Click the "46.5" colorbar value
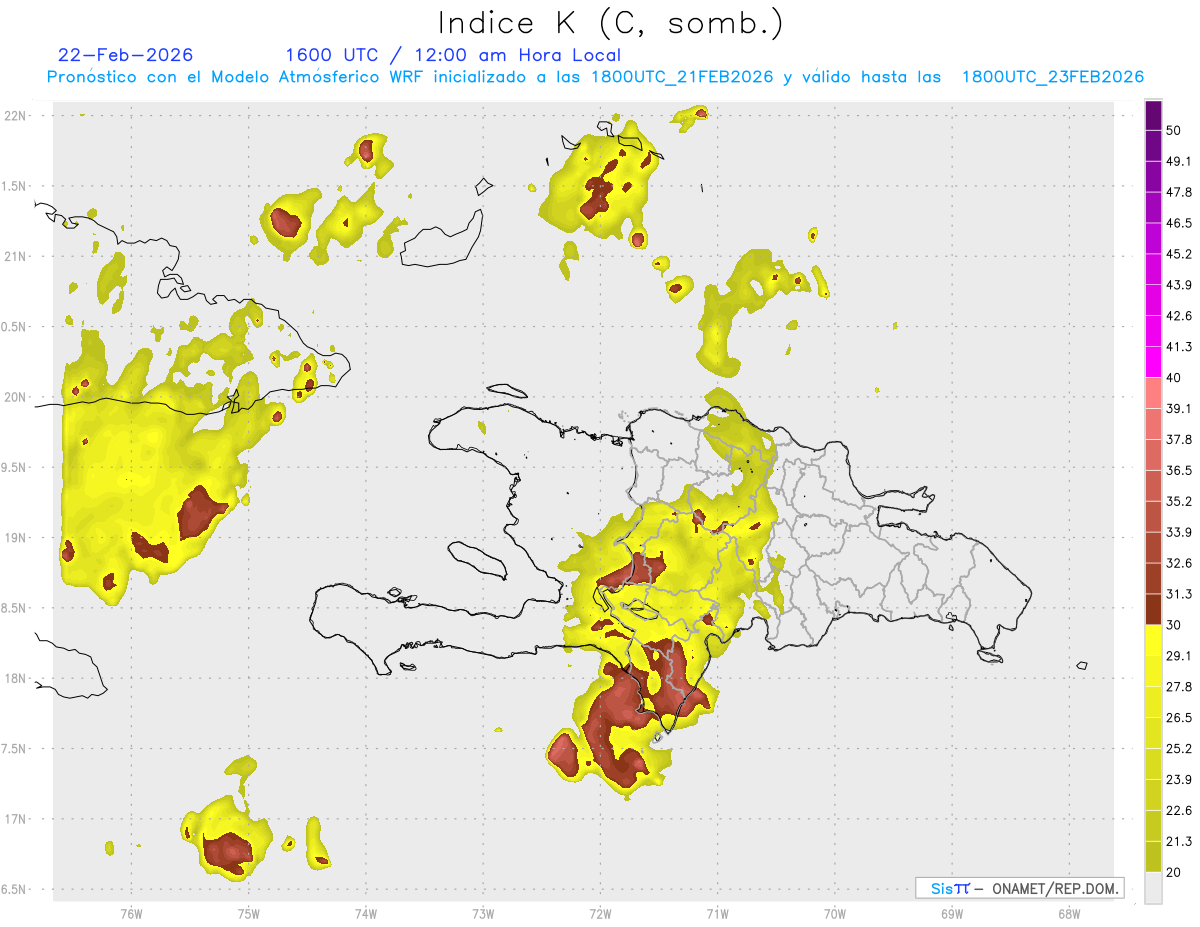This screenshot has height=927, width=1200. click(1178, 223)
